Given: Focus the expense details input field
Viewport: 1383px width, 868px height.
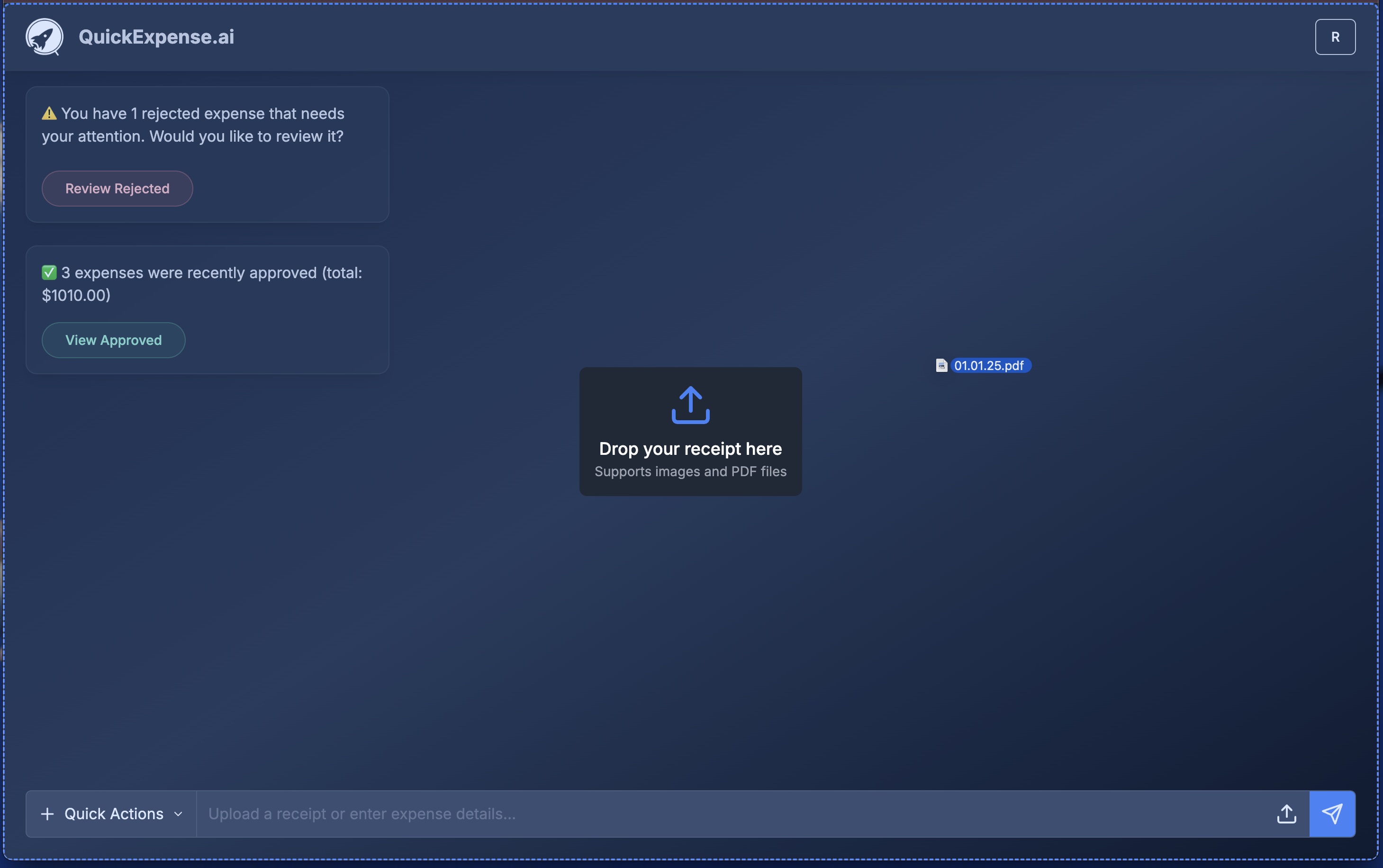Looking at the screenshot, I should tap(729, 814).
